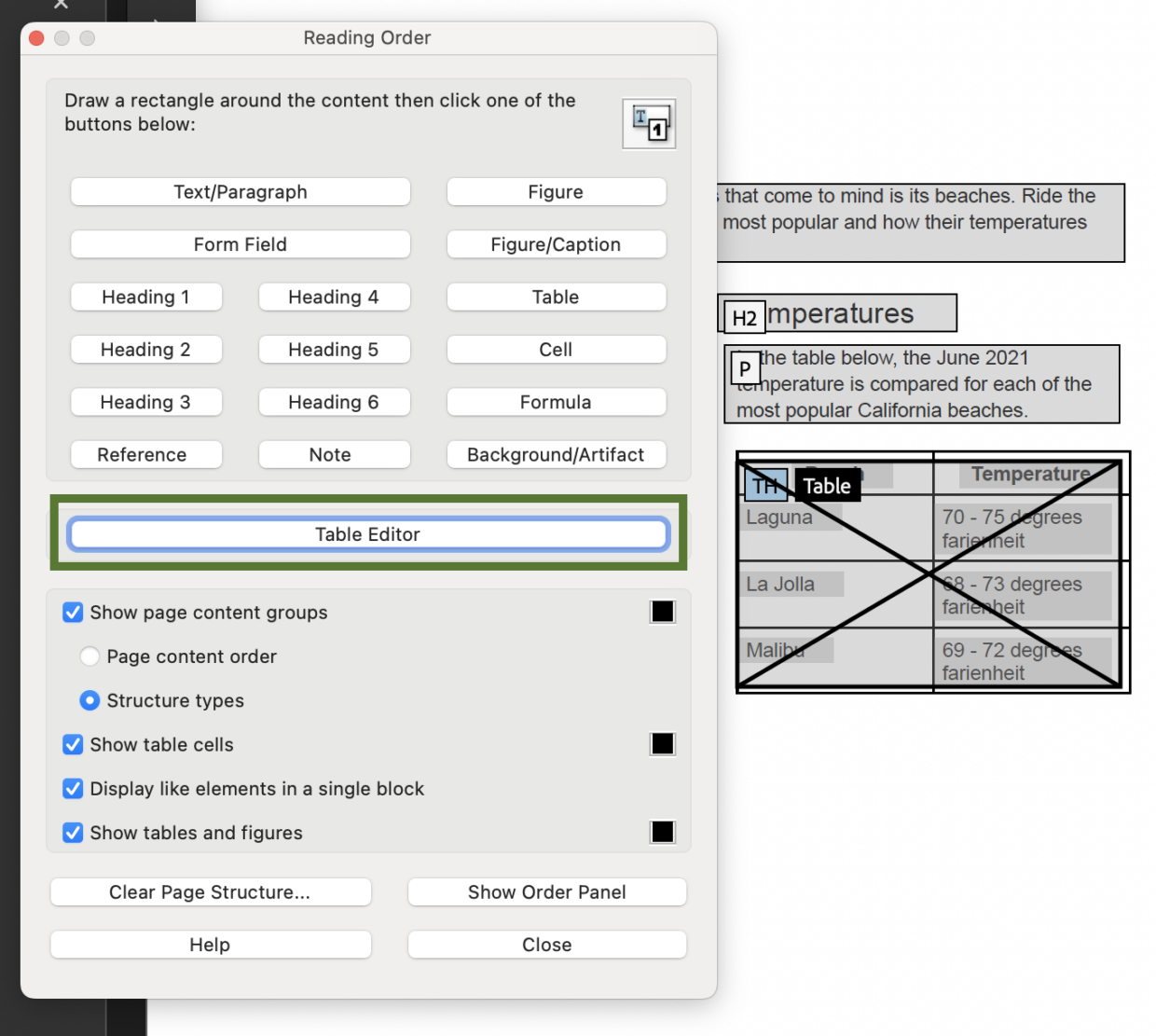Tag selection as Heading 3

[x=146, y=402]
